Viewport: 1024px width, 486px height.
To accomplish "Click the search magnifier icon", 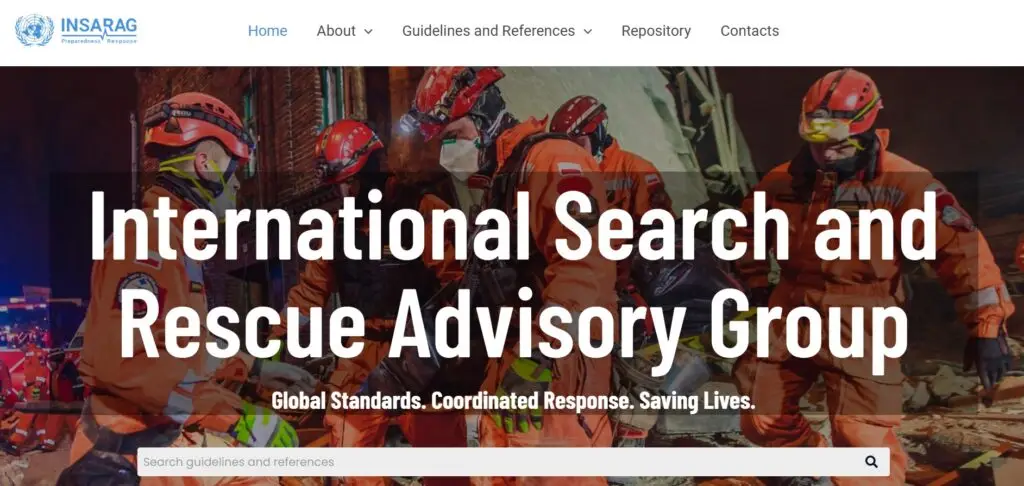I will coord(871,462).
